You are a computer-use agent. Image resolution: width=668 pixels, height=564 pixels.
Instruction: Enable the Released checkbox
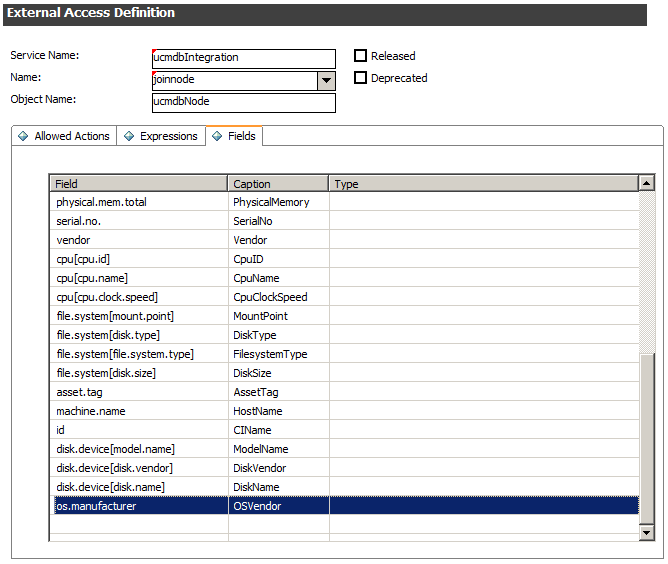click(x=361, y=56)
